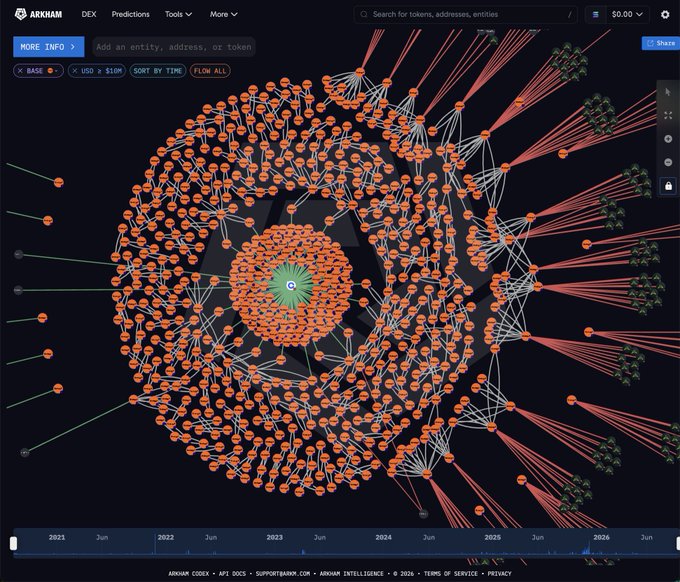Zoom out with the minus icon
The image size is (680, 582).
(668, 162)
